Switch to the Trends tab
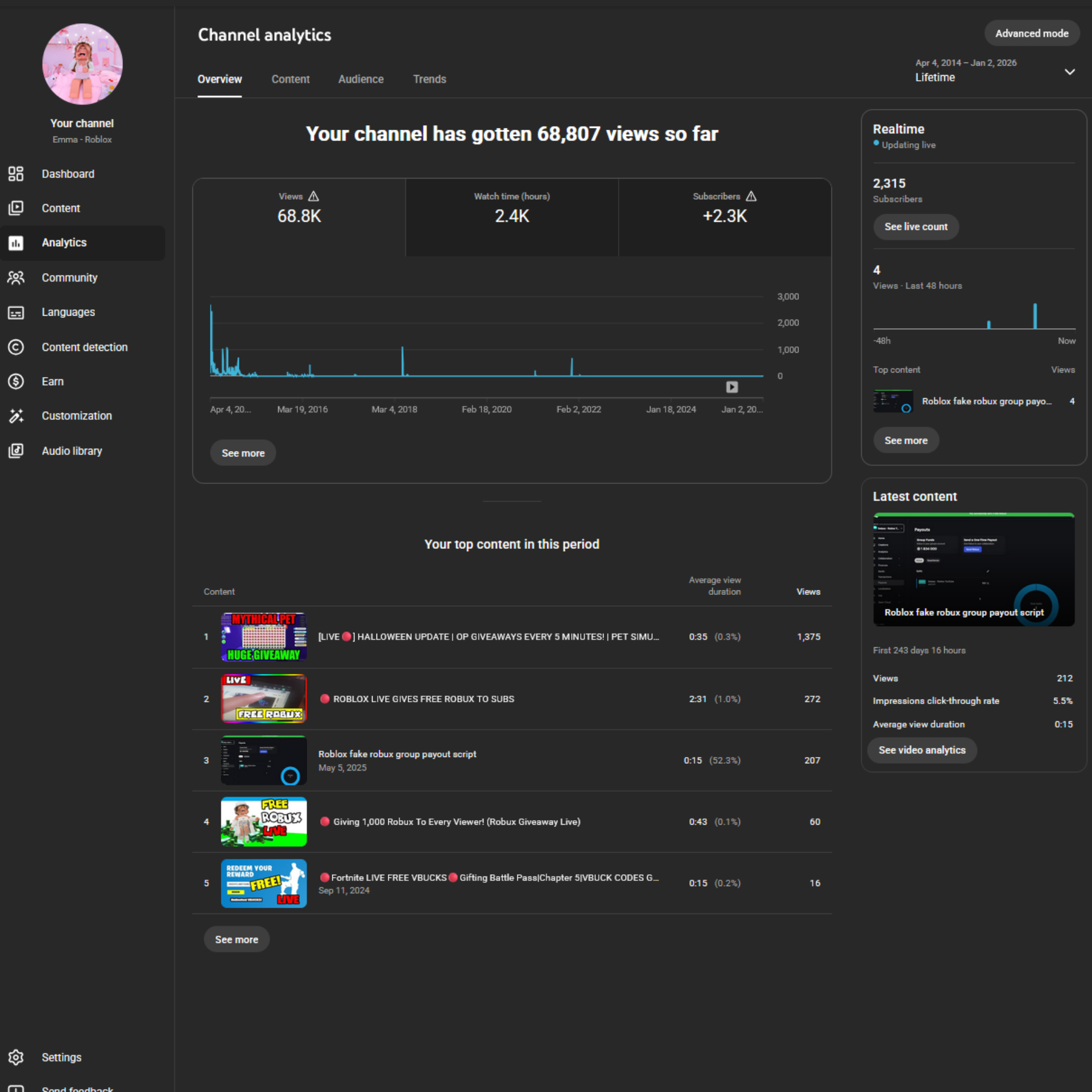 (429, 79)
